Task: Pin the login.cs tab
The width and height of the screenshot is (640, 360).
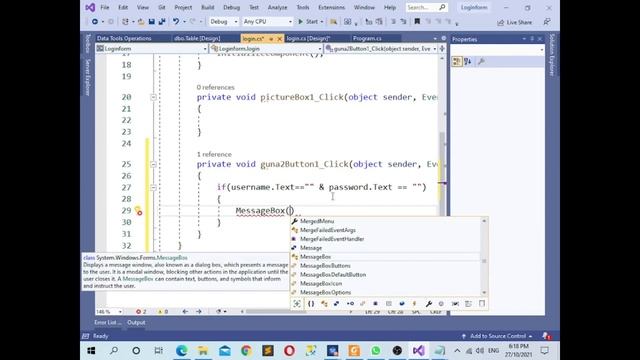Action: (x=271, y=39)
